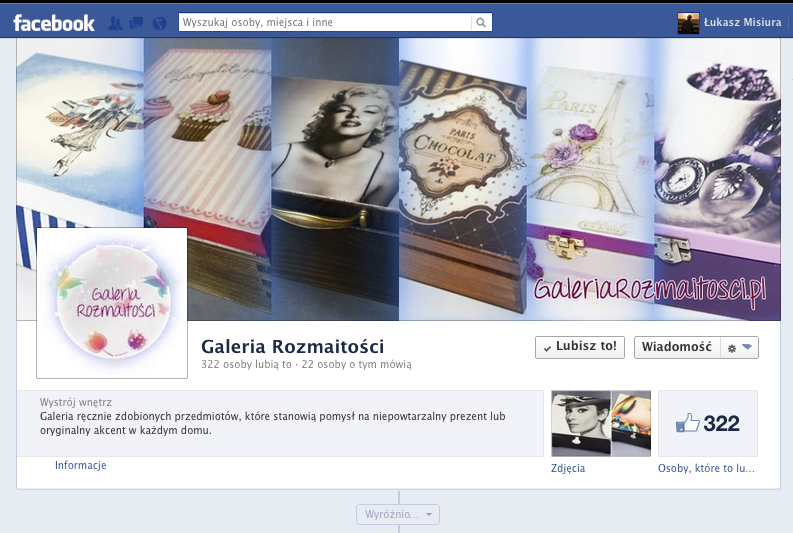
Task: Toggle the 'Lubisz to!' like button
Action: click(580, 347)
